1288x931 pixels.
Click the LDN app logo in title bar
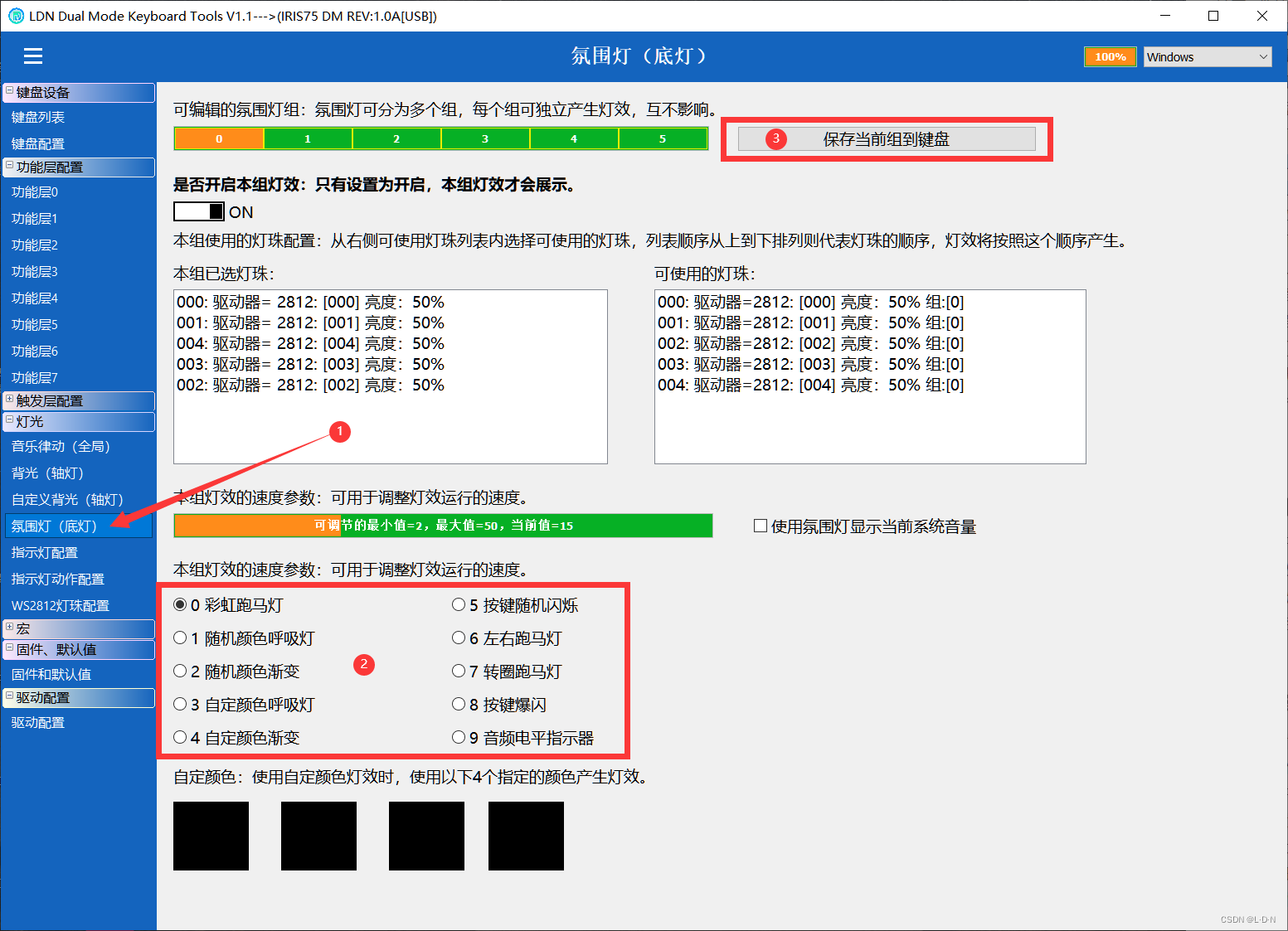[x=16, y=16]
